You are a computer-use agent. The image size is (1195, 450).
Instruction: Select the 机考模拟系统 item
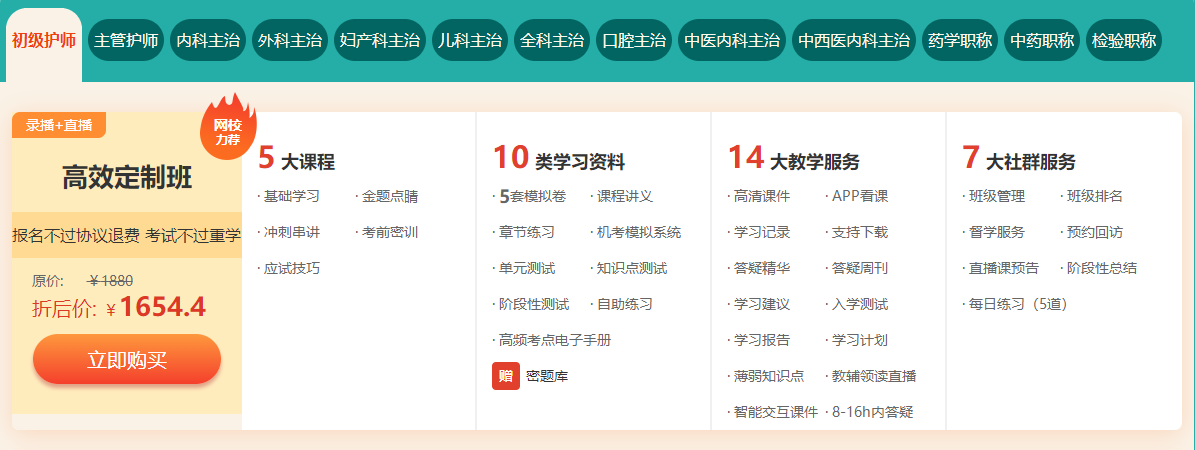coord(638,232)
